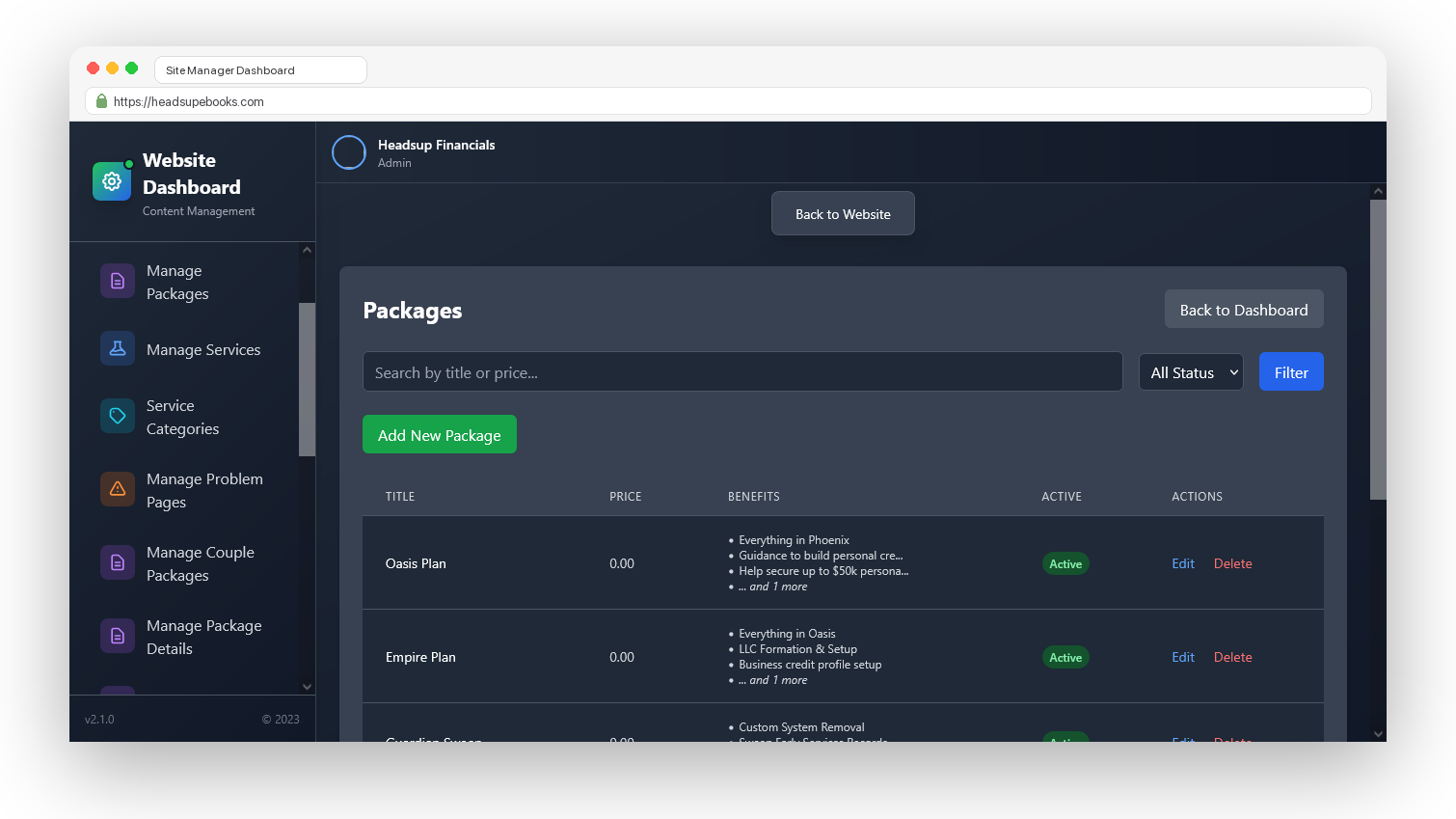Edit the Oasis Plan package

tap(1183, 563)
